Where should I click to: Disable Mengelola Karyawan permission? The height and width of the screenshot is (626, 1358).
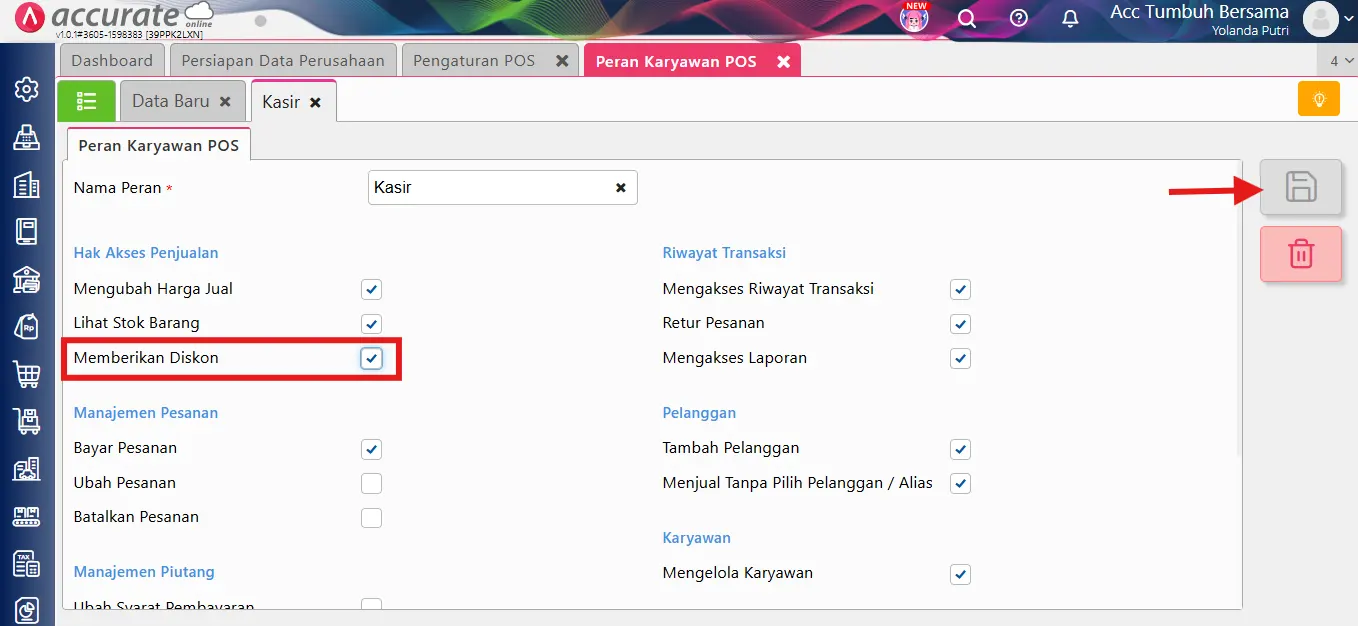(960, 574)
